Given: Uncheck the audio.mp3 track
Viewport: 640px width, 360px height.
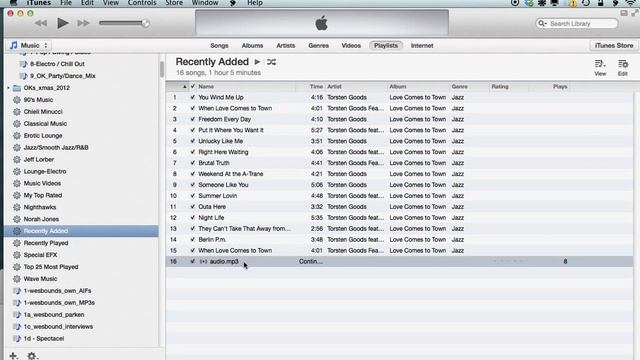Looking at the screenshot, I should 193,261.
